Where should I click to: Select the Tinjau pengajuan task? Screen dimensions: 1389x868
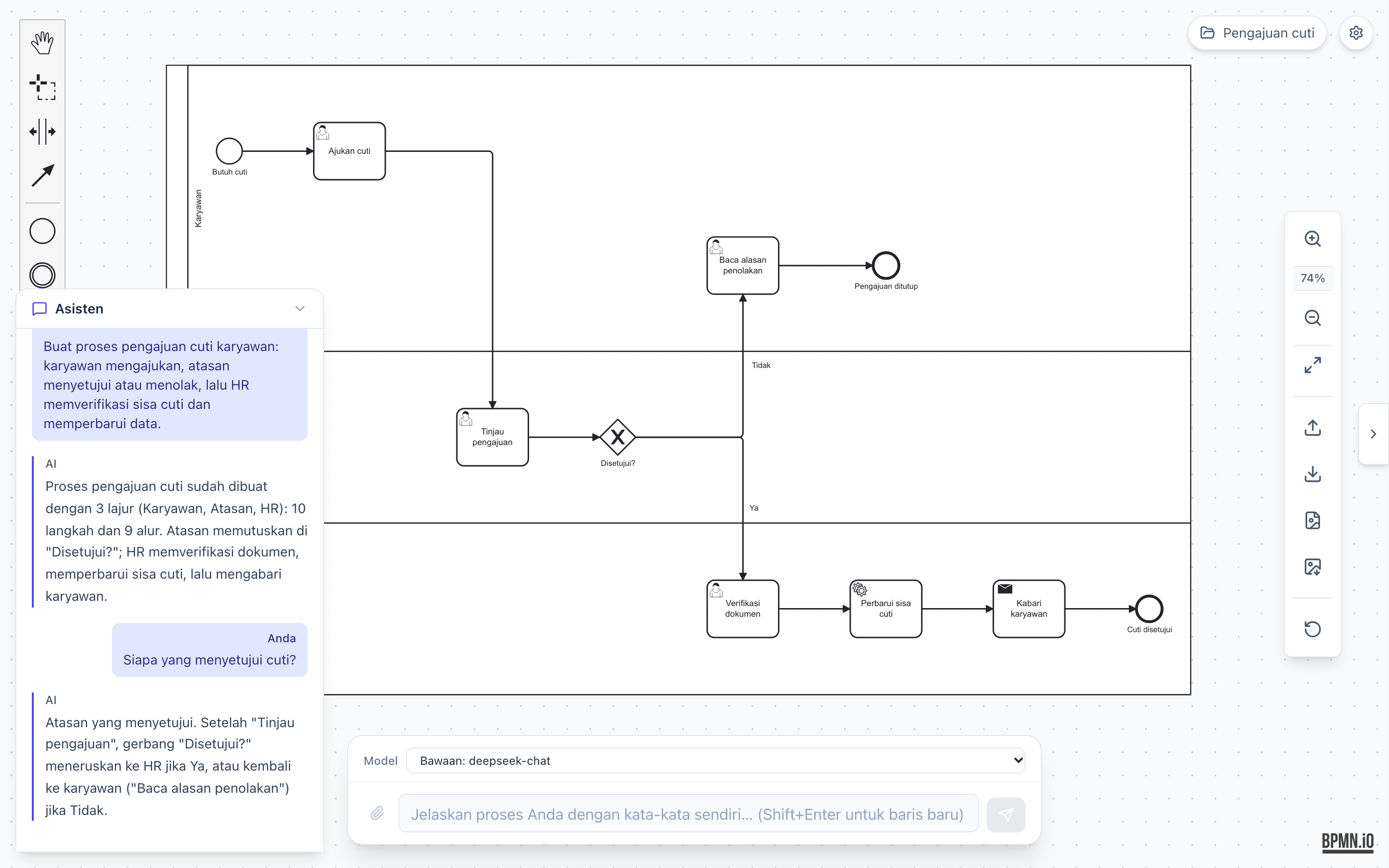click(492, 437)
